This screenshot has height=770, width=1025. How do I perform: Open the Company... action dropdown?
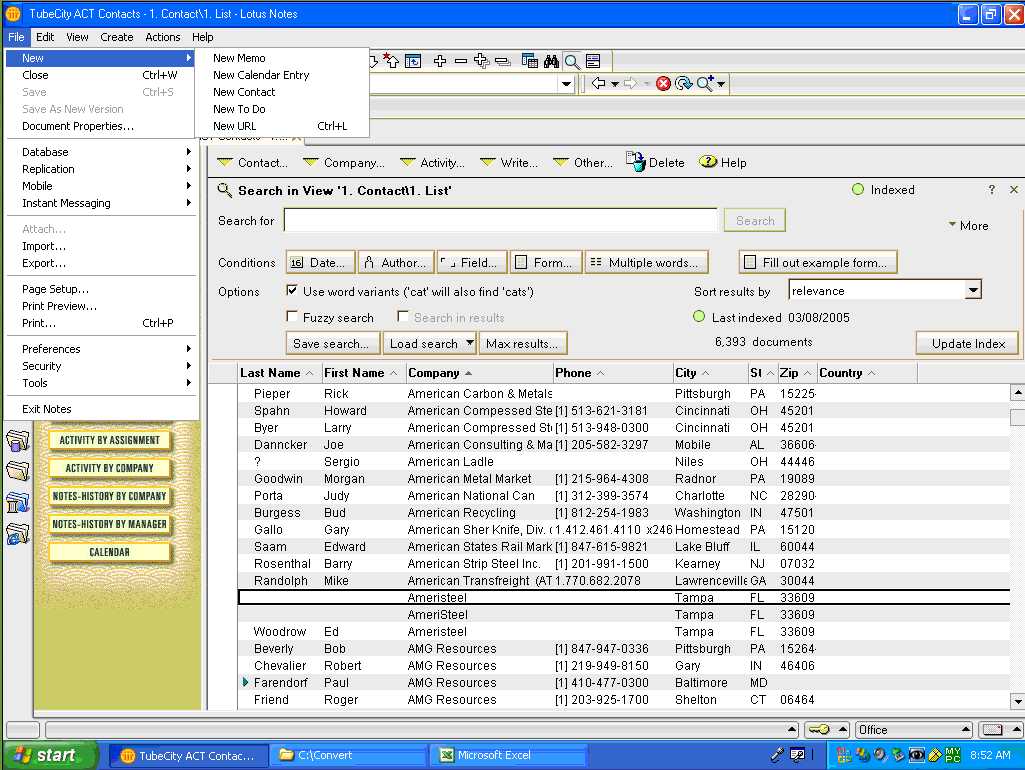coord(344,162)
